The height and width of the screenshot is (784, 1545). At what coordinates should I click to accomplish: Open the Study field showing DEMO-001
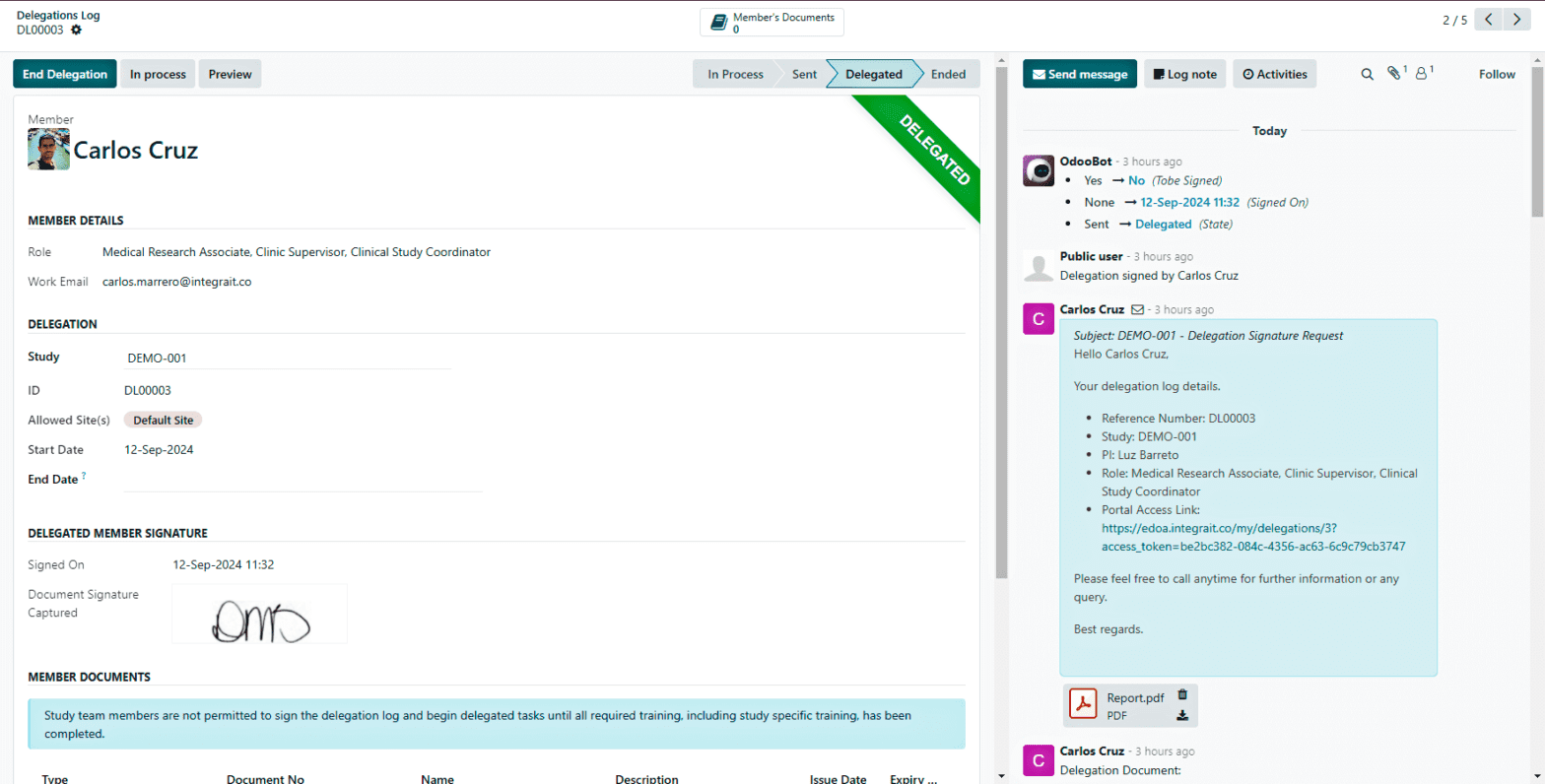tap(288, 359)
